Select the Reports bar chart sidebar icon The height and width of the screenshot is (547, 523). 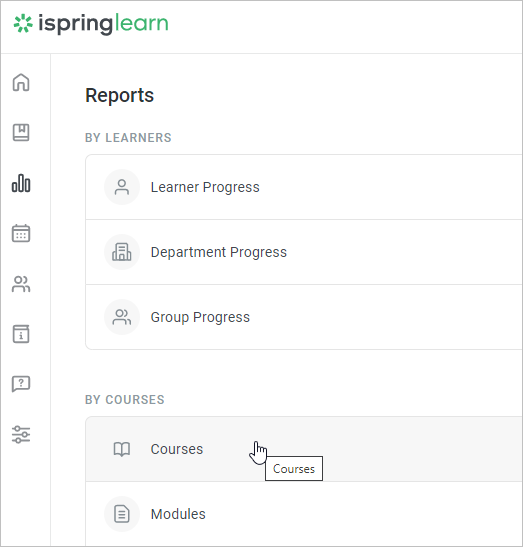(21, 183)
